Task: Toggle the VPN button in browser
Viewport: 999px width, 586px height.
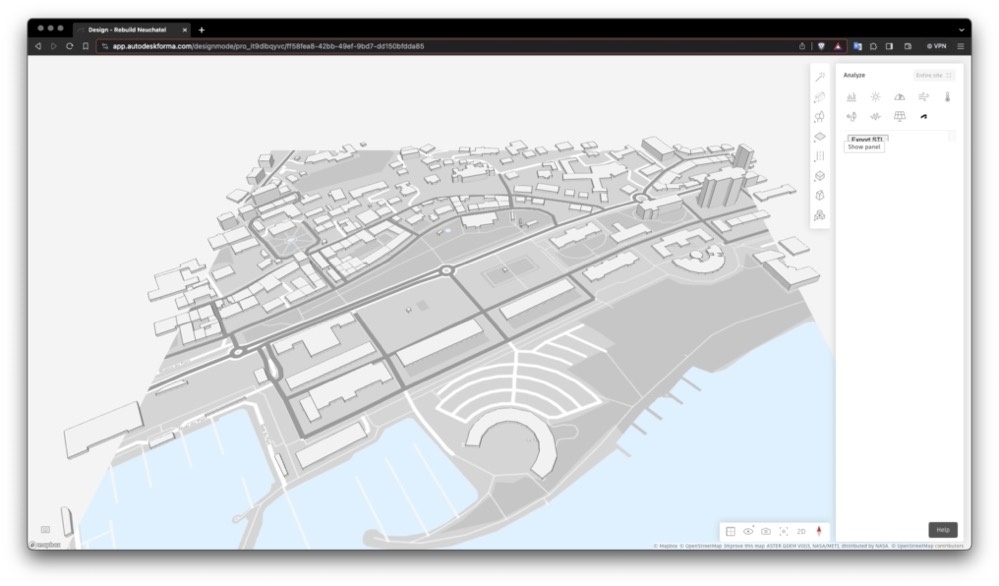Action: [936, 46]
